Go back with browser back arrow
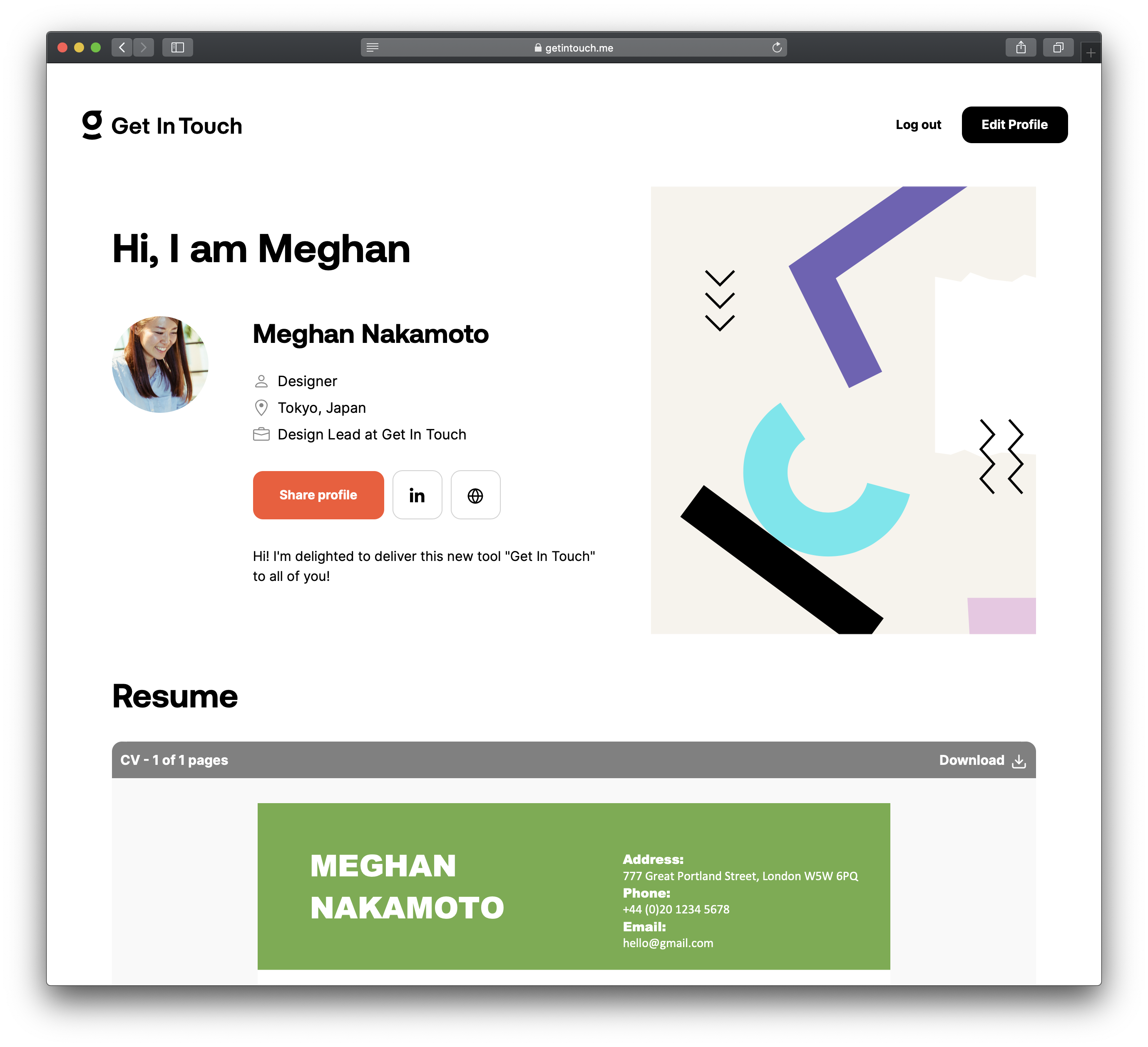Screen dimensions: 1148x1047 click(122, 47)
